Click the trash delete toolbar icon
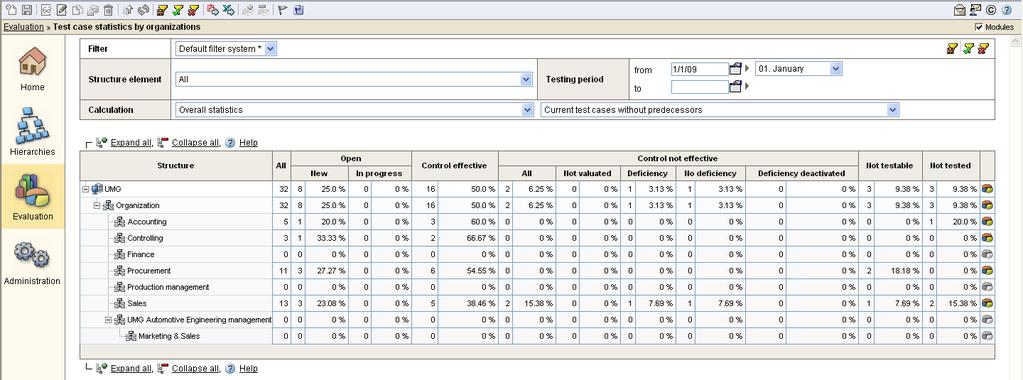1023x380 pixels. click(108, 10)
